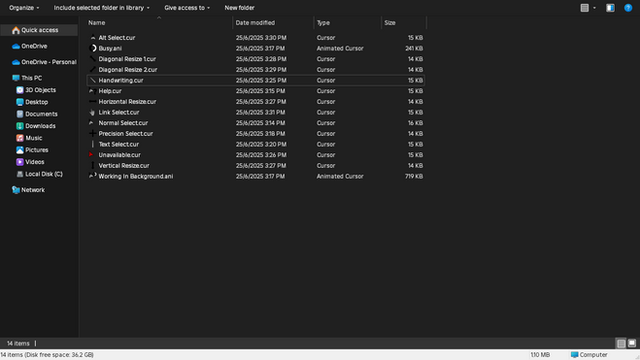Open the Downloads folder icon in sidebar
Image resolution: width=640 pixels, height=360 pixels.
pyautogui.click(x=20, y=126)
